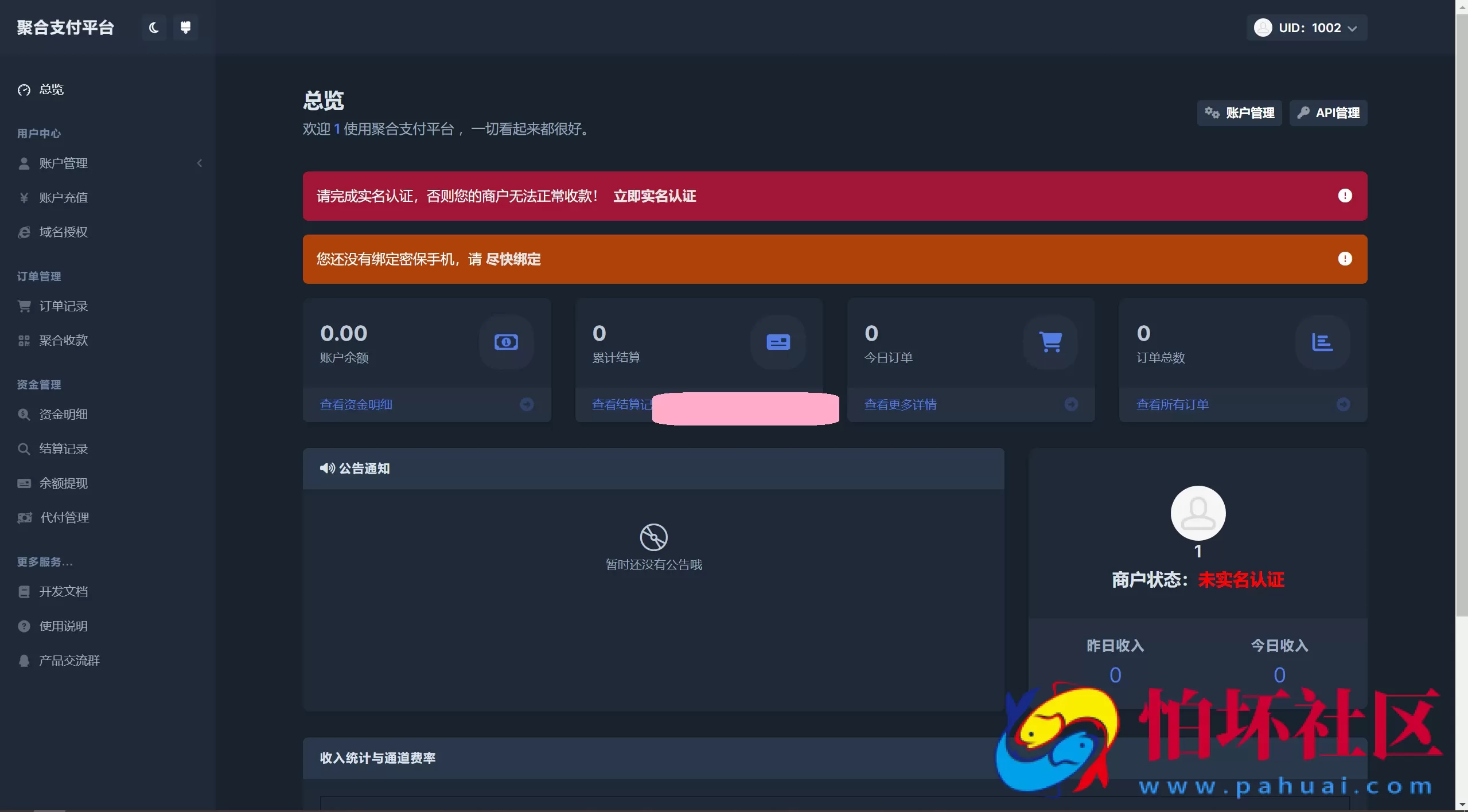Click the 立即实名认证 link
Viewport: 1468px width, 812px height.
(654, 196)
